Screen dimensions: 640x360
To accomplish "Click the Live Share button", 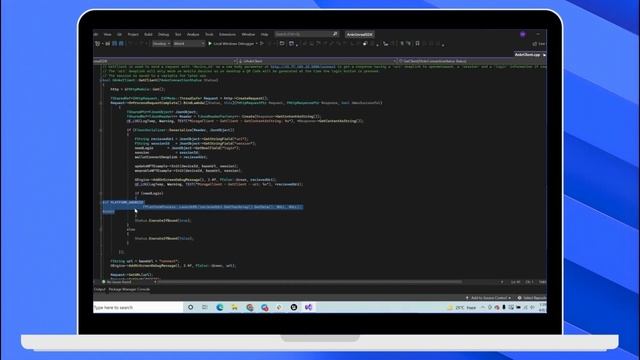I will [x=539, y=44].
